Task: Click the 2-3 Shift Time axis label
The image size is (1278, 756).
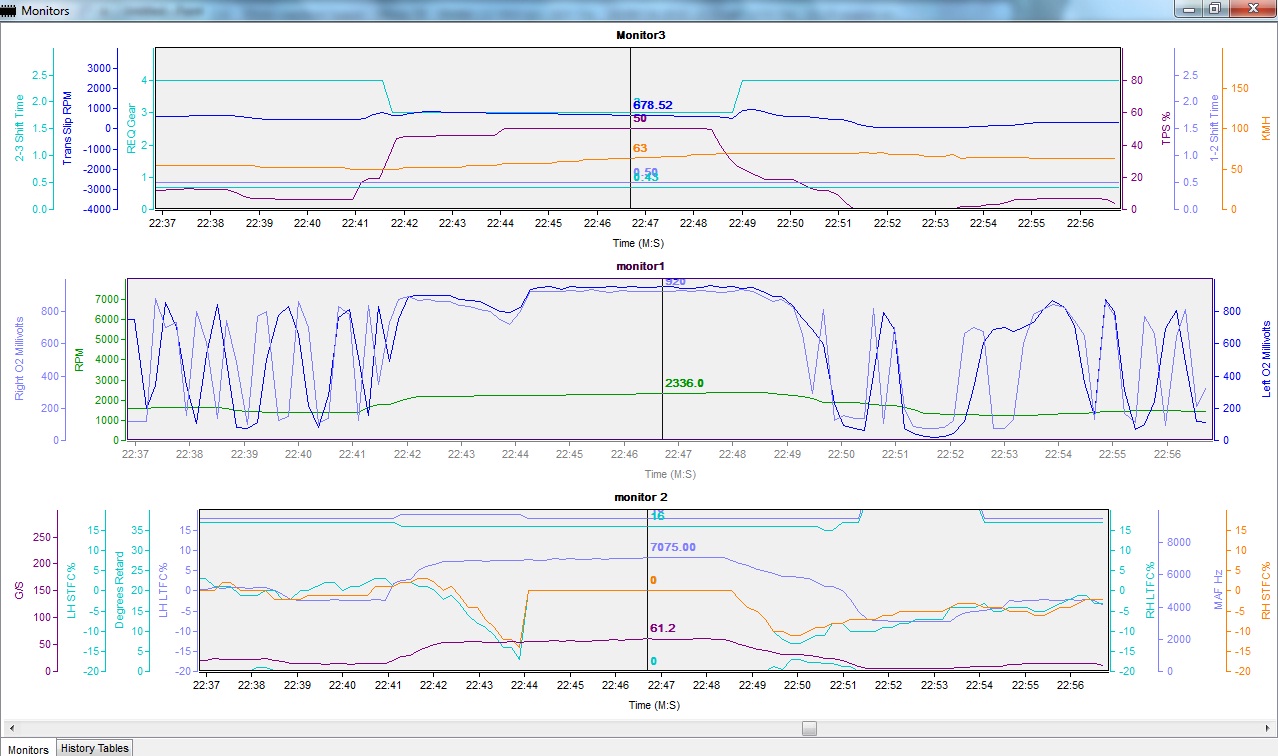Action: point(21,129)
